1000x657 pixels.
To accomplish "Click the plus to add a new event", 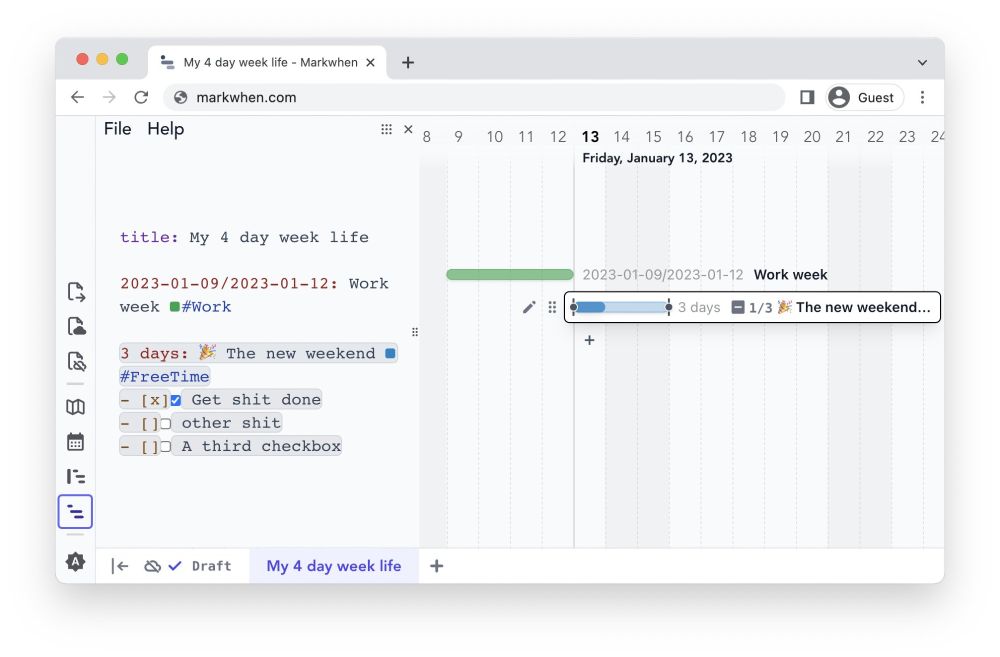I will pos(589,340).
